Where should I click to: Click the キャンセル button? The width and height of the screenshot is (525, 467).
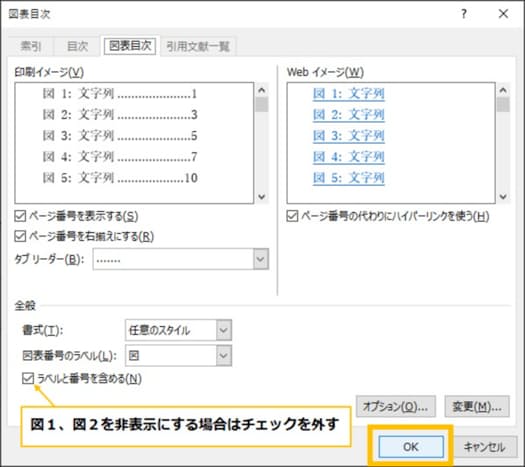pos(484,447)
